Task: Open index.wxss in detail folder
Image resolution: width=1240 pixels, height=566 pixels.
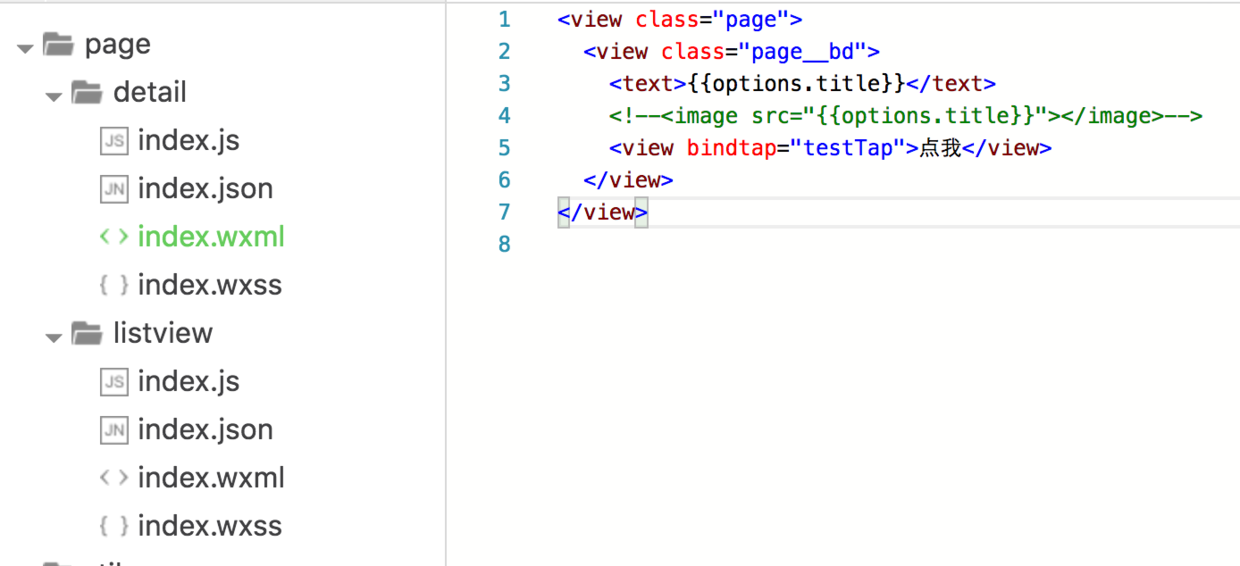Action: click(x=210, y=285)
